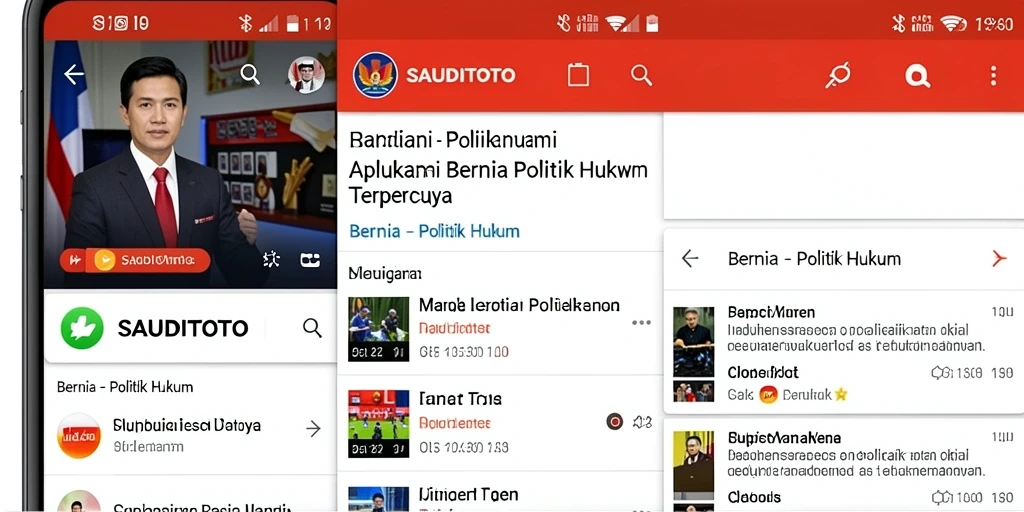
Task: Click the search icon in the SAUDITOTO bar
Action: click(312, 328)
